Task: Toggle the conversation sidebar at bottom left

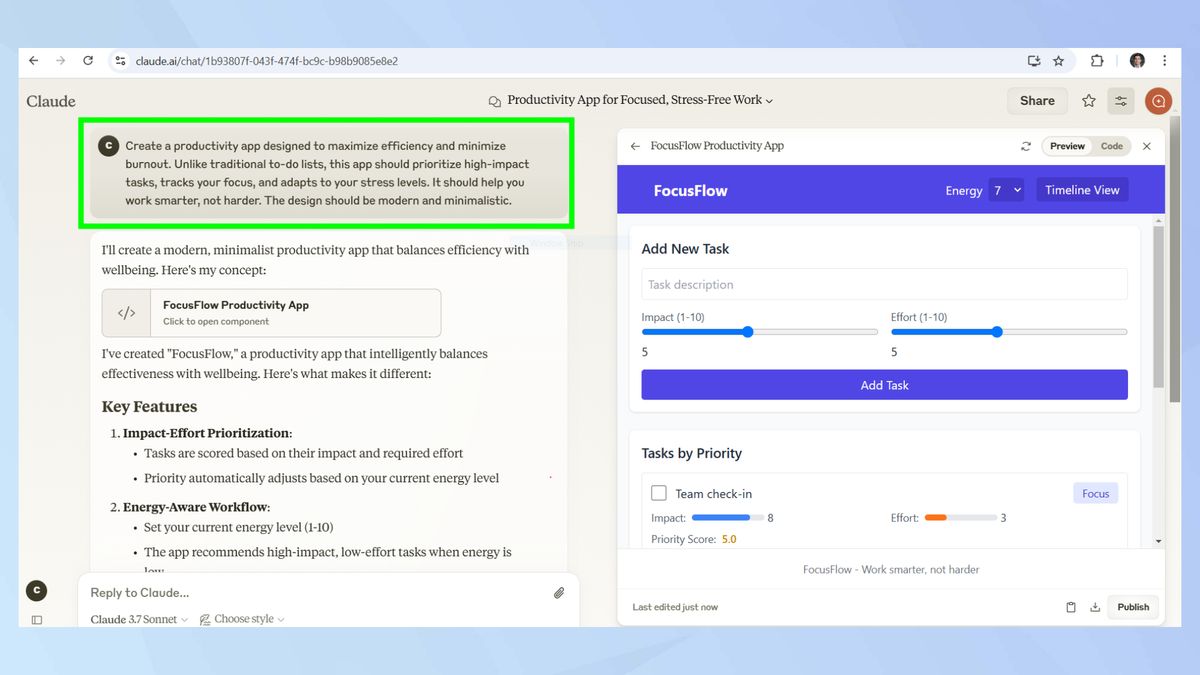Action: pyautogui.click(x=36, y=620)
